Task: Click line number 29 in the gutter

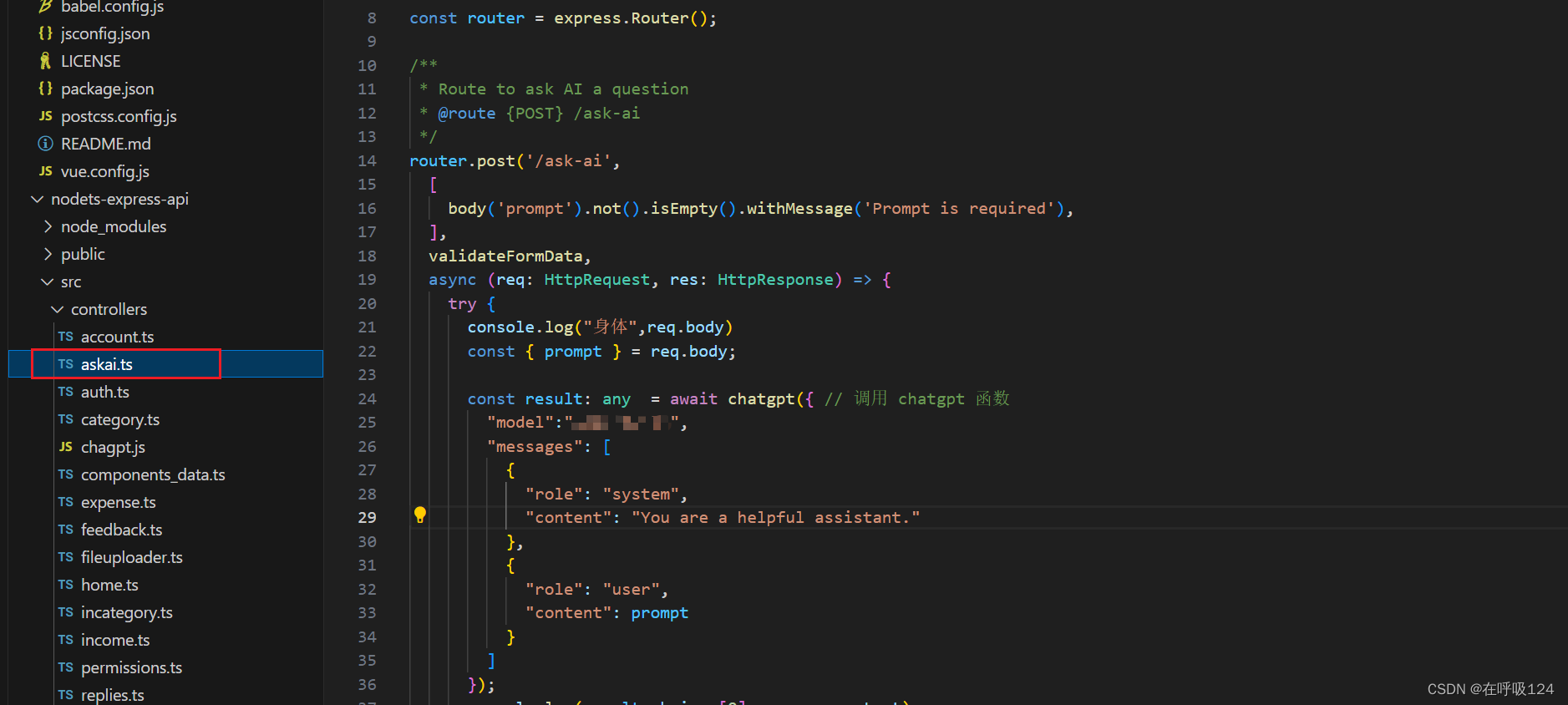Action: (367, 517)
